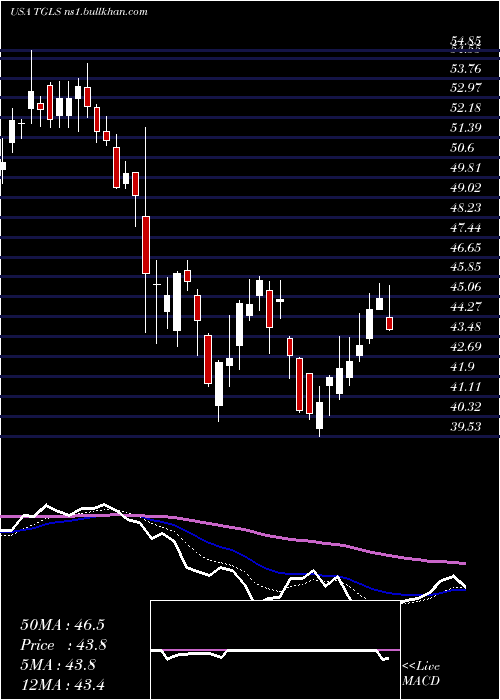Click the lowest white candlestick near 39.53
This screenshot has width=500, height=700.
[x=319, y=415]
